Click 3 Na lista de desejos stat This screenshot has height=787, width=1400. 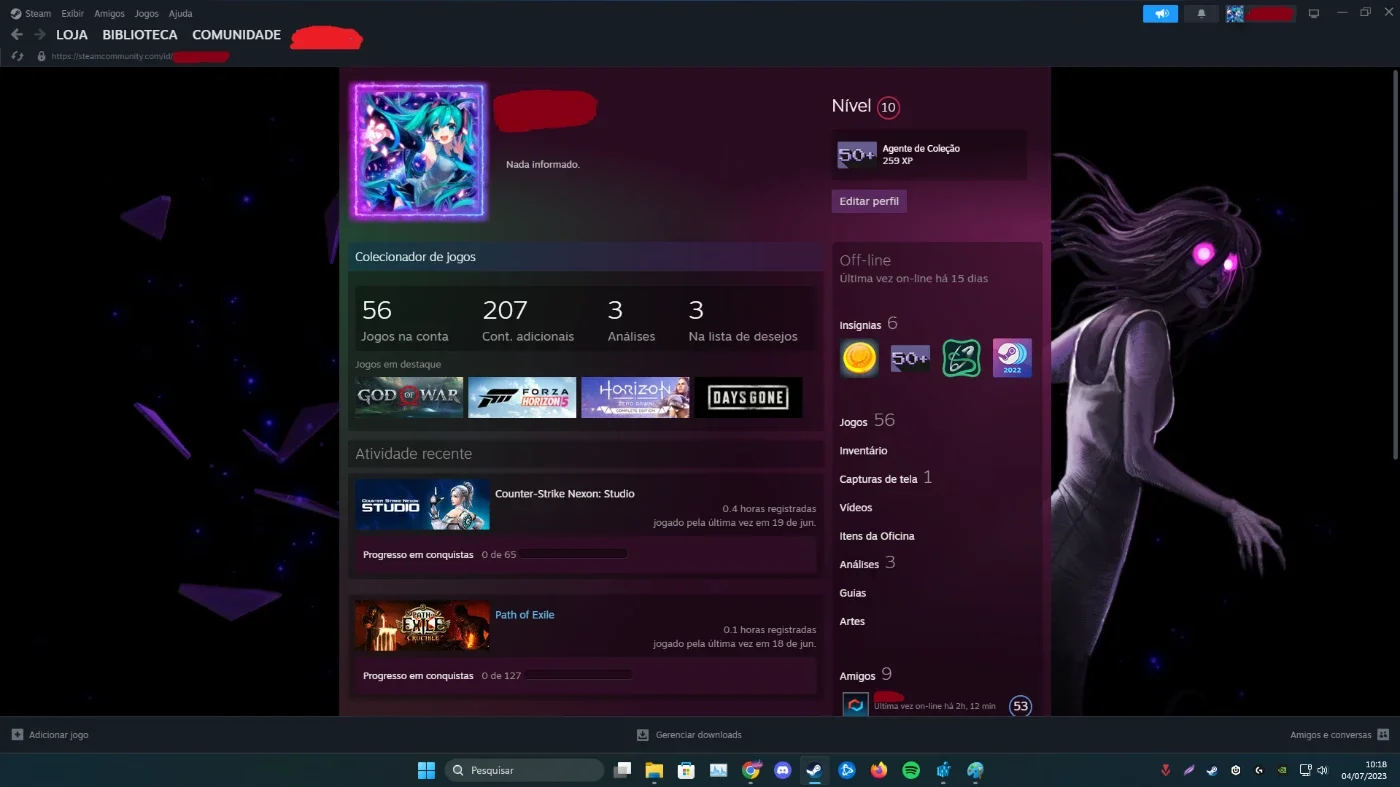point(743,320)
